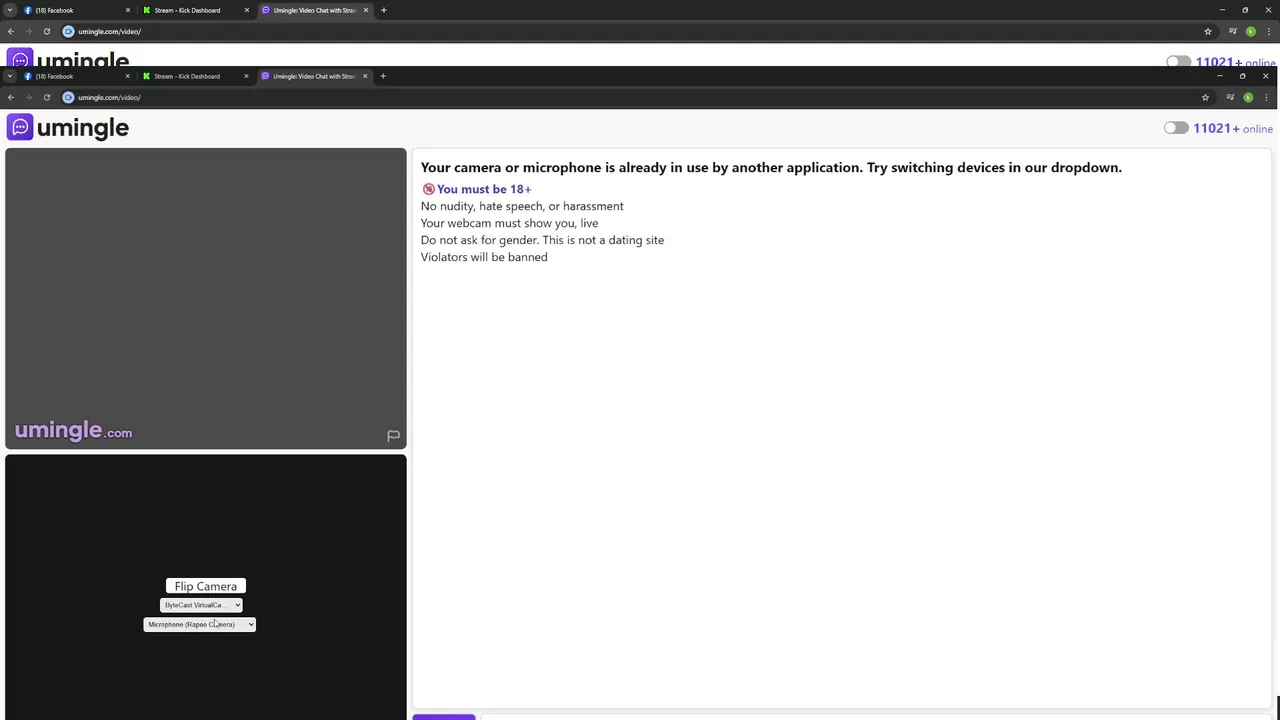Restore down the front browser window
Image resolution: width=1280 pixels, height=720 pixels.
pyautogui.click(x=1243, y=76)
